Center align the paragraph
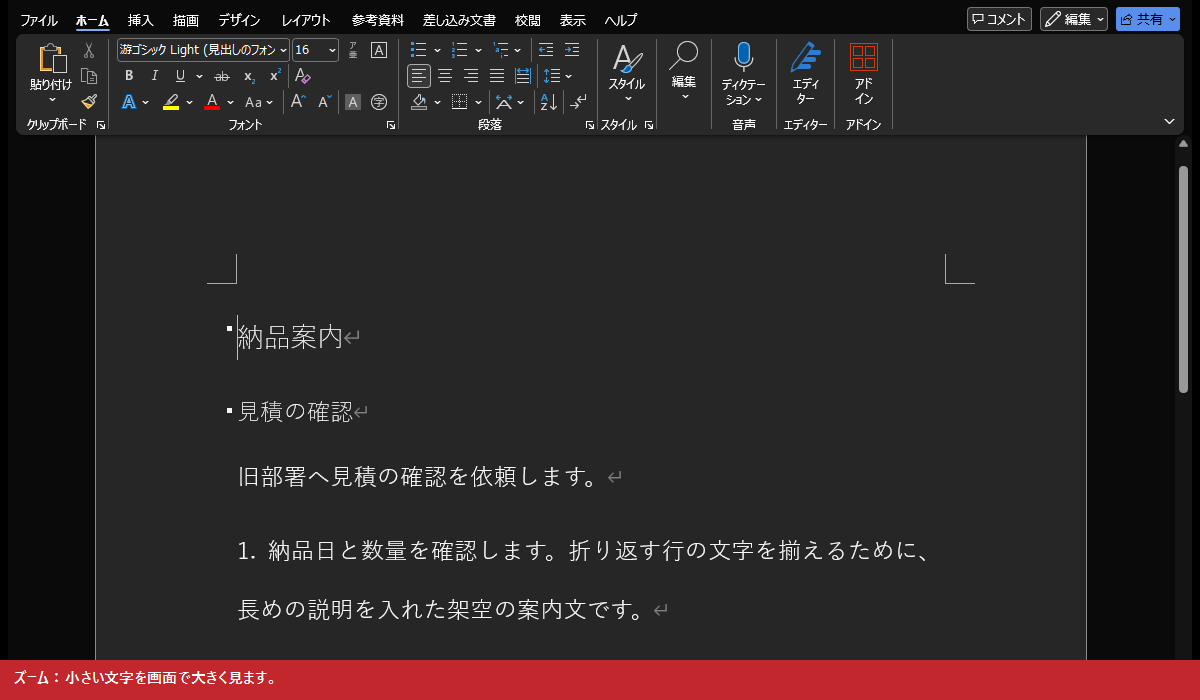Image resolution: width=1200 pixels, height=700 pixels. click(x=445, y=76)
